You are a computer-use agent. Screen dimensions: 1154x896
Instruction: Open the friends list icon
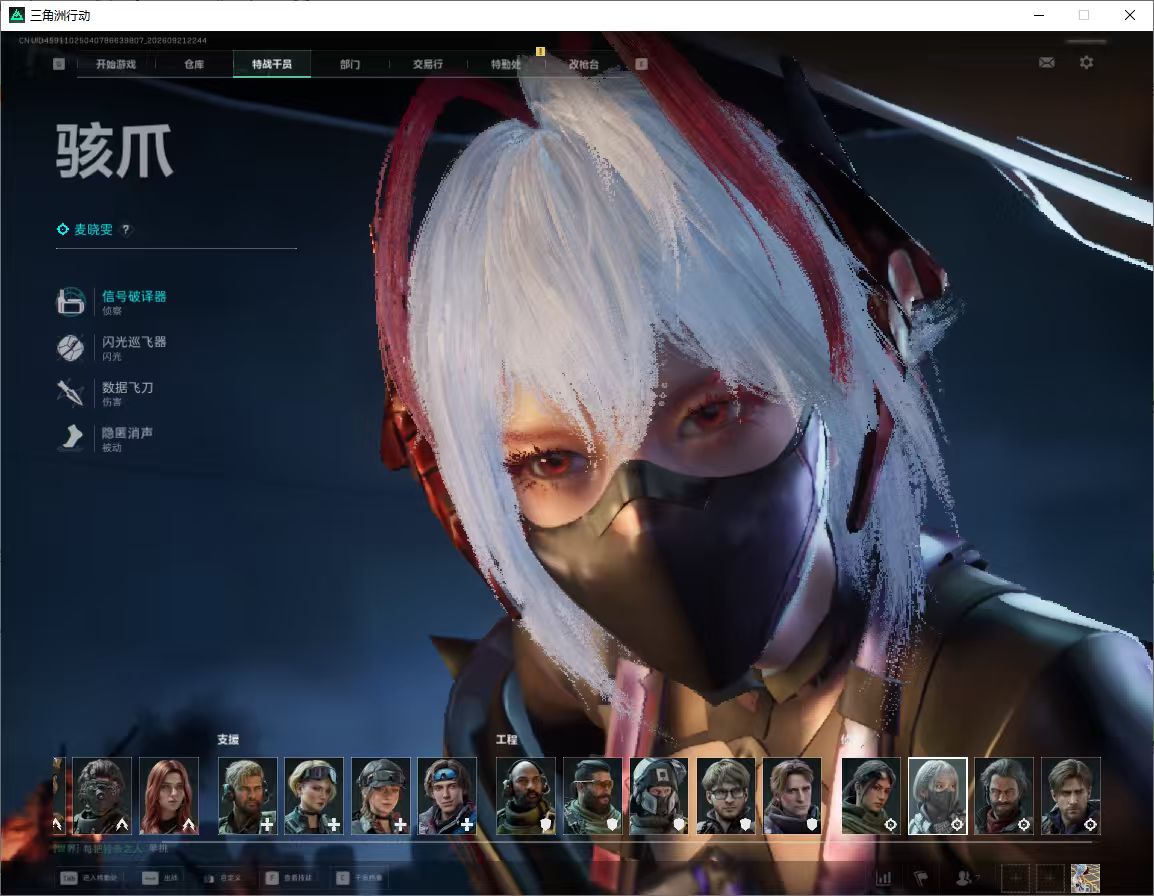pyautogui.click(x=963, y=878)
